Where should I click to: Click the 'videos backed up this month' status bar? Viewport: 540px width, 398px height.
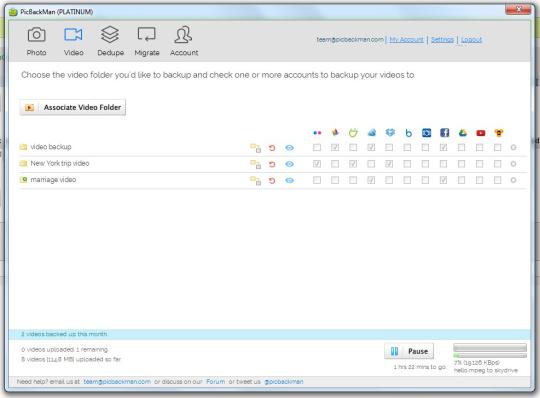pos(269,334)
